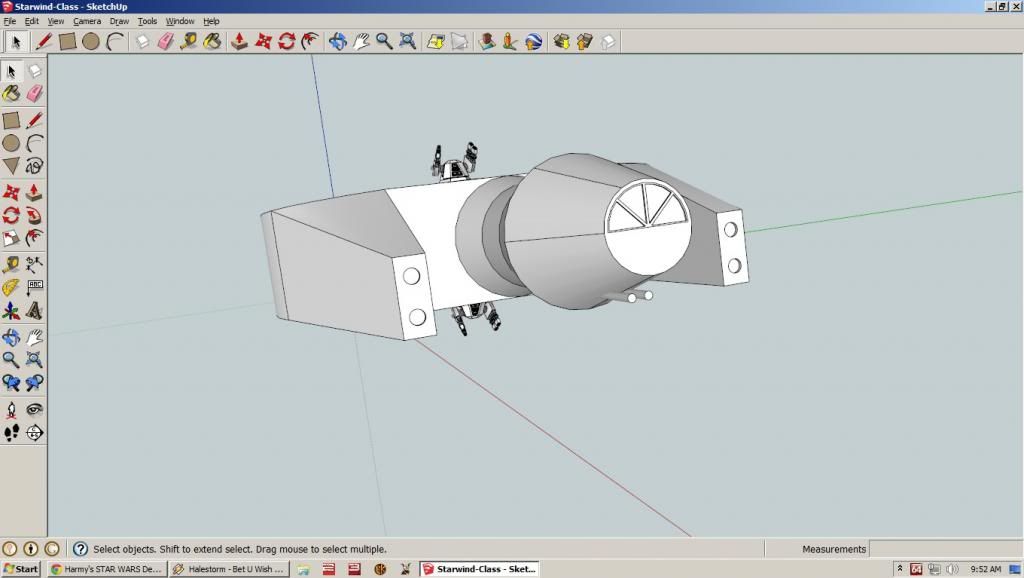Click the help question mark in status bar
The width and height of the screenshot is (1024, 578).
click(80, 549)
